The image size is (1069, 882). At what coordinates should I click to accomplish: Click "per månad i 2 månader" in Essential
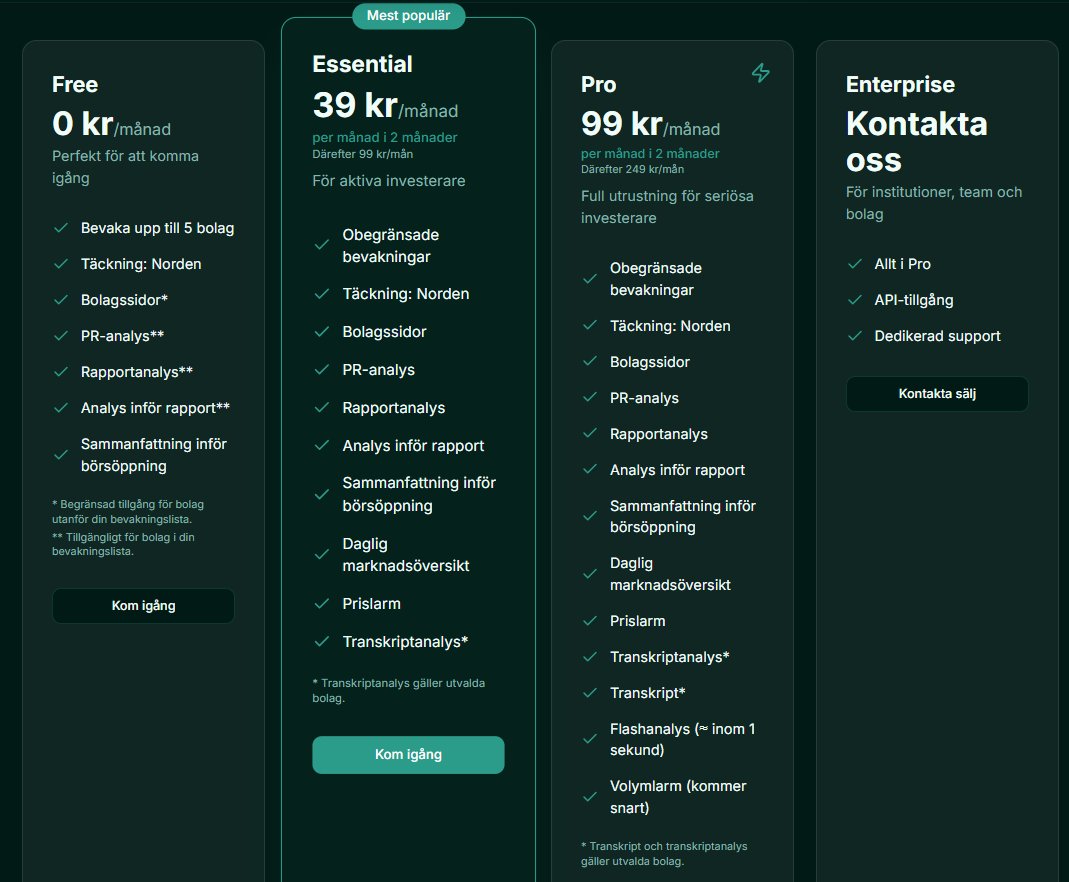(x=385, y=137)
